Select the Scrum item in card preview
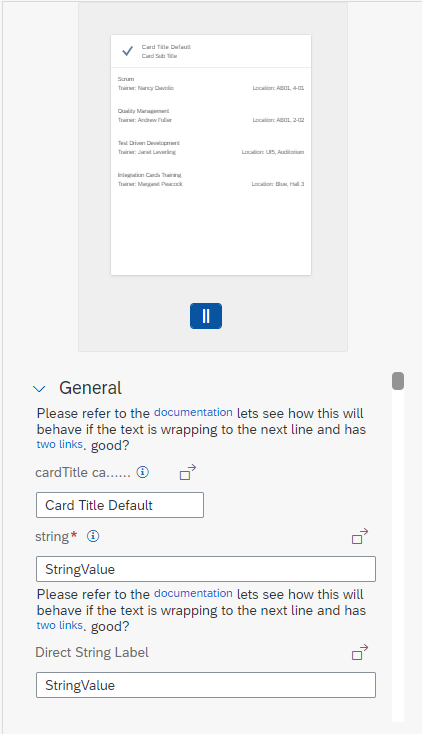Screen dimensions: 422x734 [x=211, y=83]
